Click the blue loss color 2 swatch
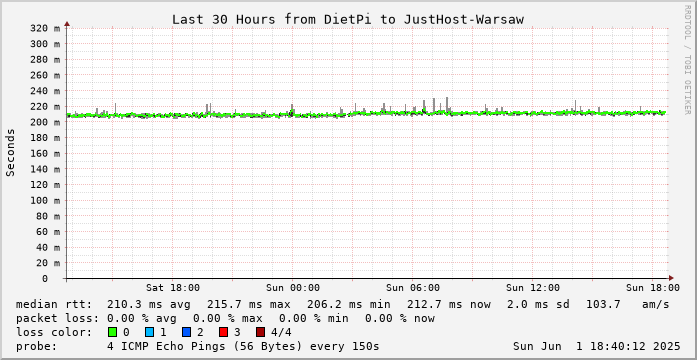This screenshot has height=360, width=697. pos(187,332)
